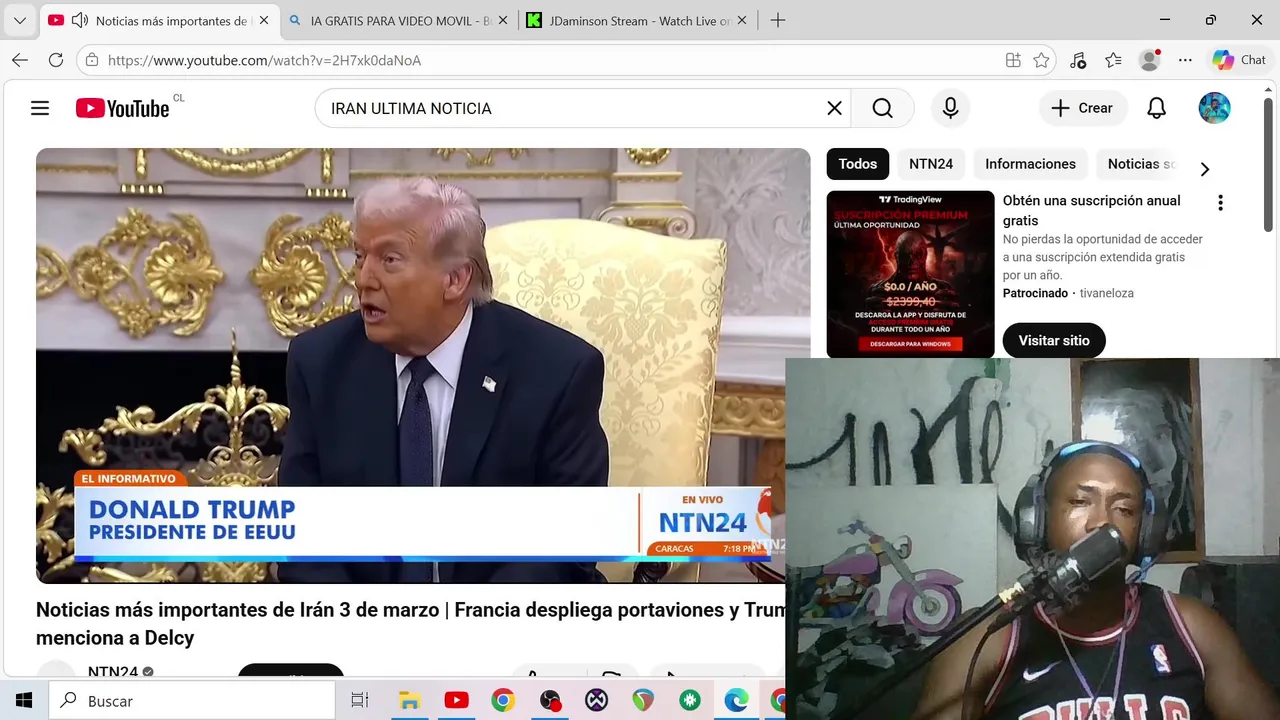Click the video title Noticias más importantes de Irán
This screenshot has width=1280, height=720.
(411, 624)
